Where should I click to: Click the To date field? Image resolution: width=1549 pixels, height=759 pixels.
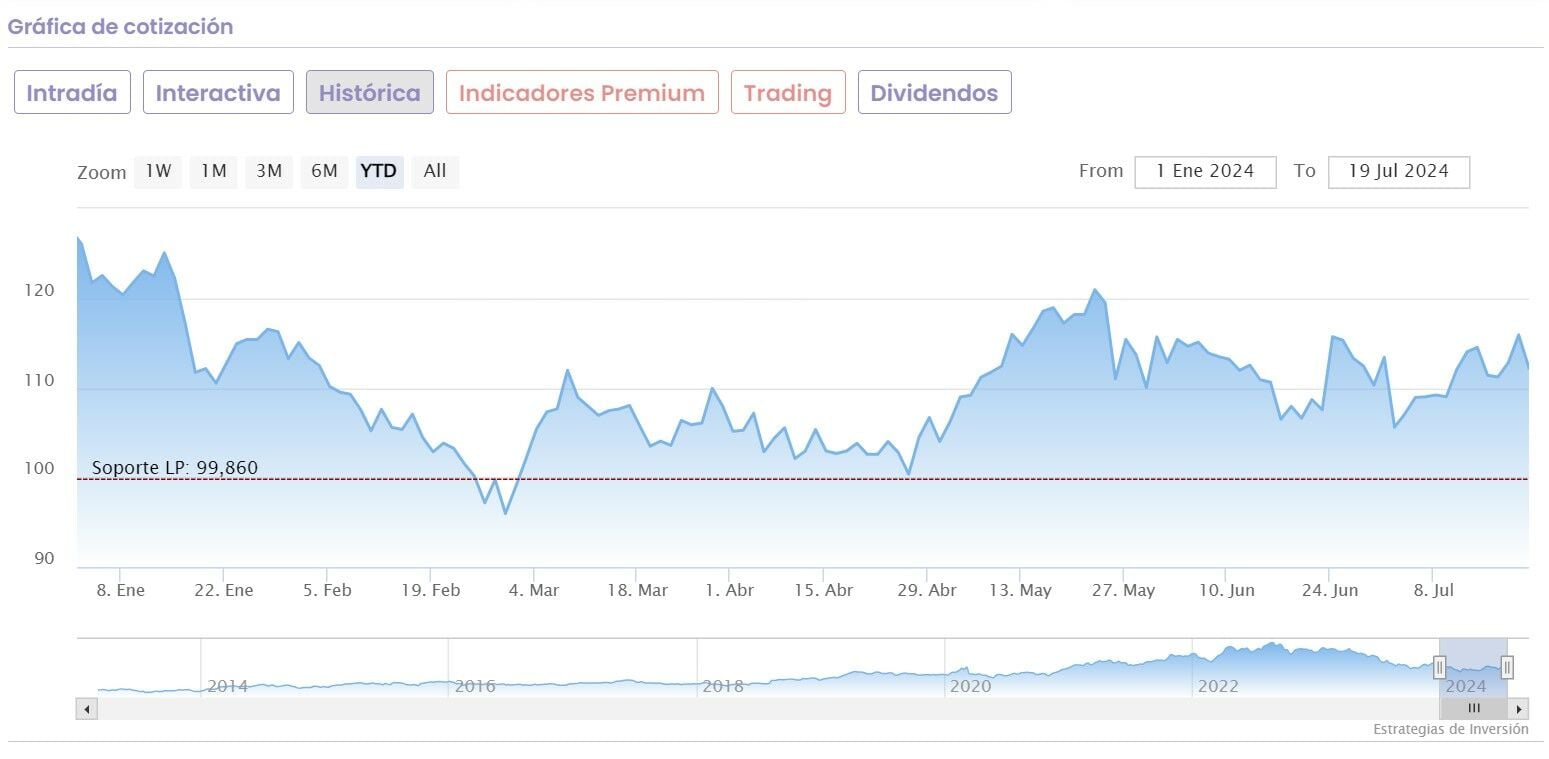tap(1398, 171)
